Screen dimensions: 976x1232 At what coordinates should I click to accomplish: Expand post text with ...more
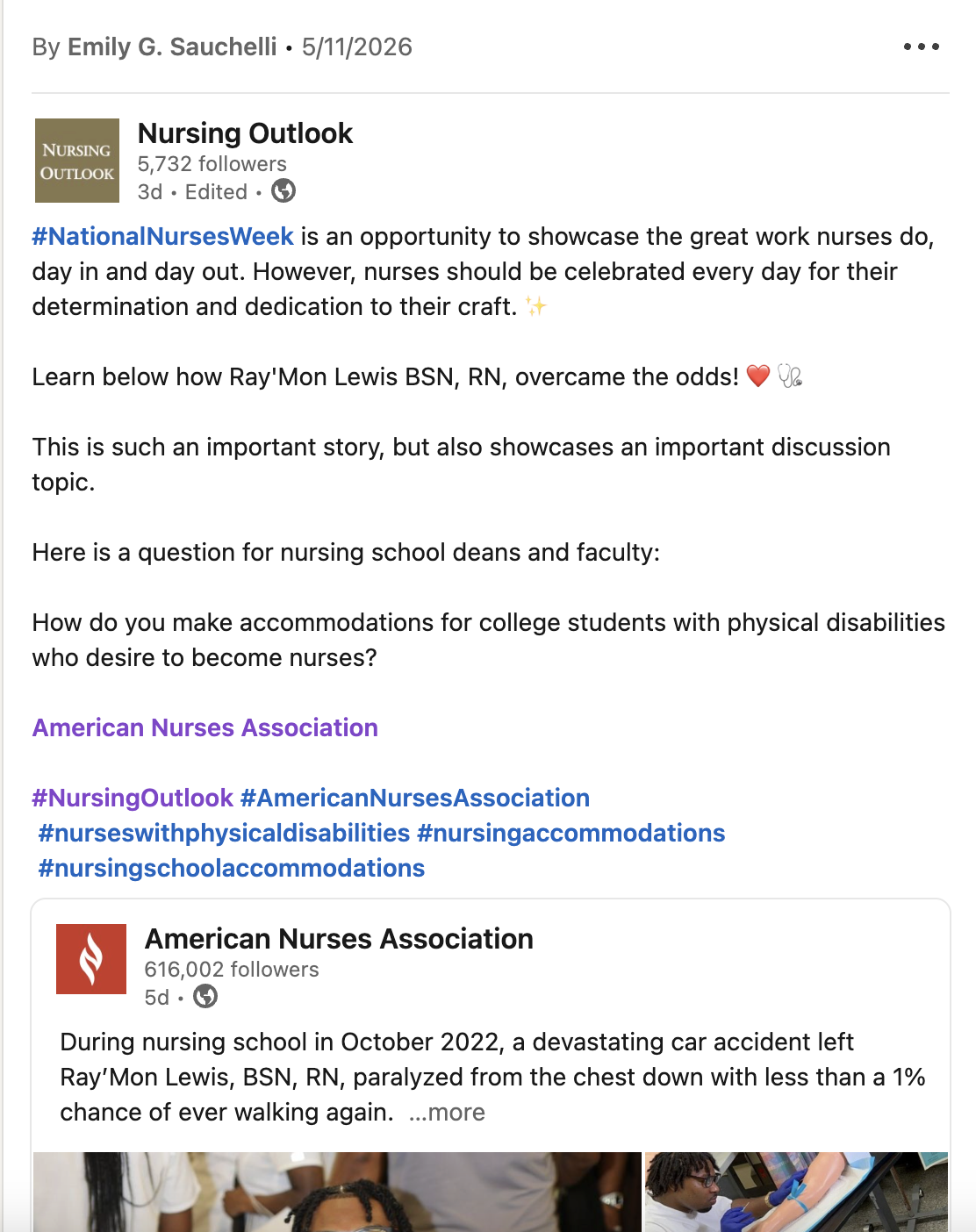pyautogui.click(x=447, y=1112)
